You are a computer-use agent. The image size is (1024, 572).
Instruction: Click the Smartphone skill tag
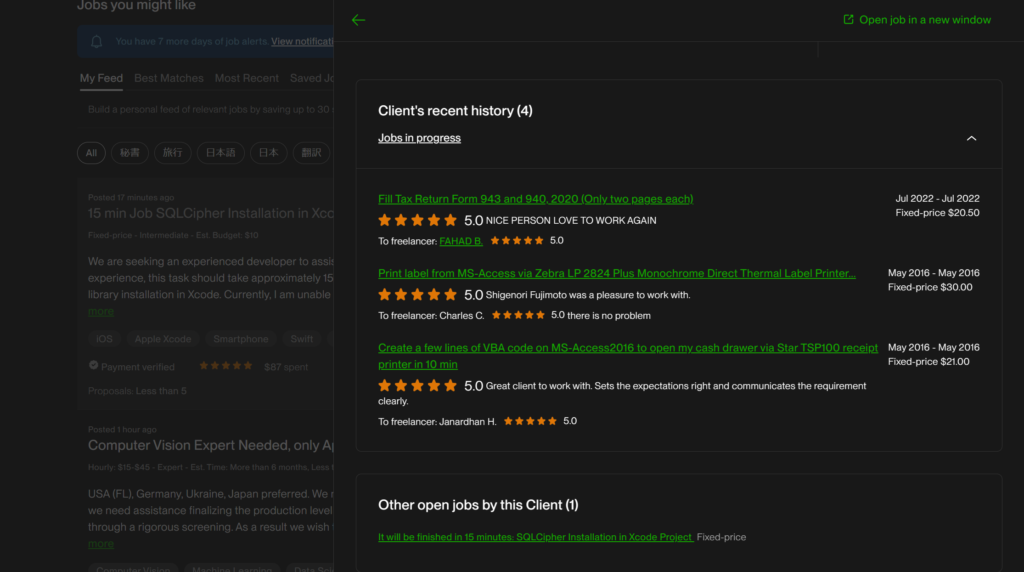241,339
